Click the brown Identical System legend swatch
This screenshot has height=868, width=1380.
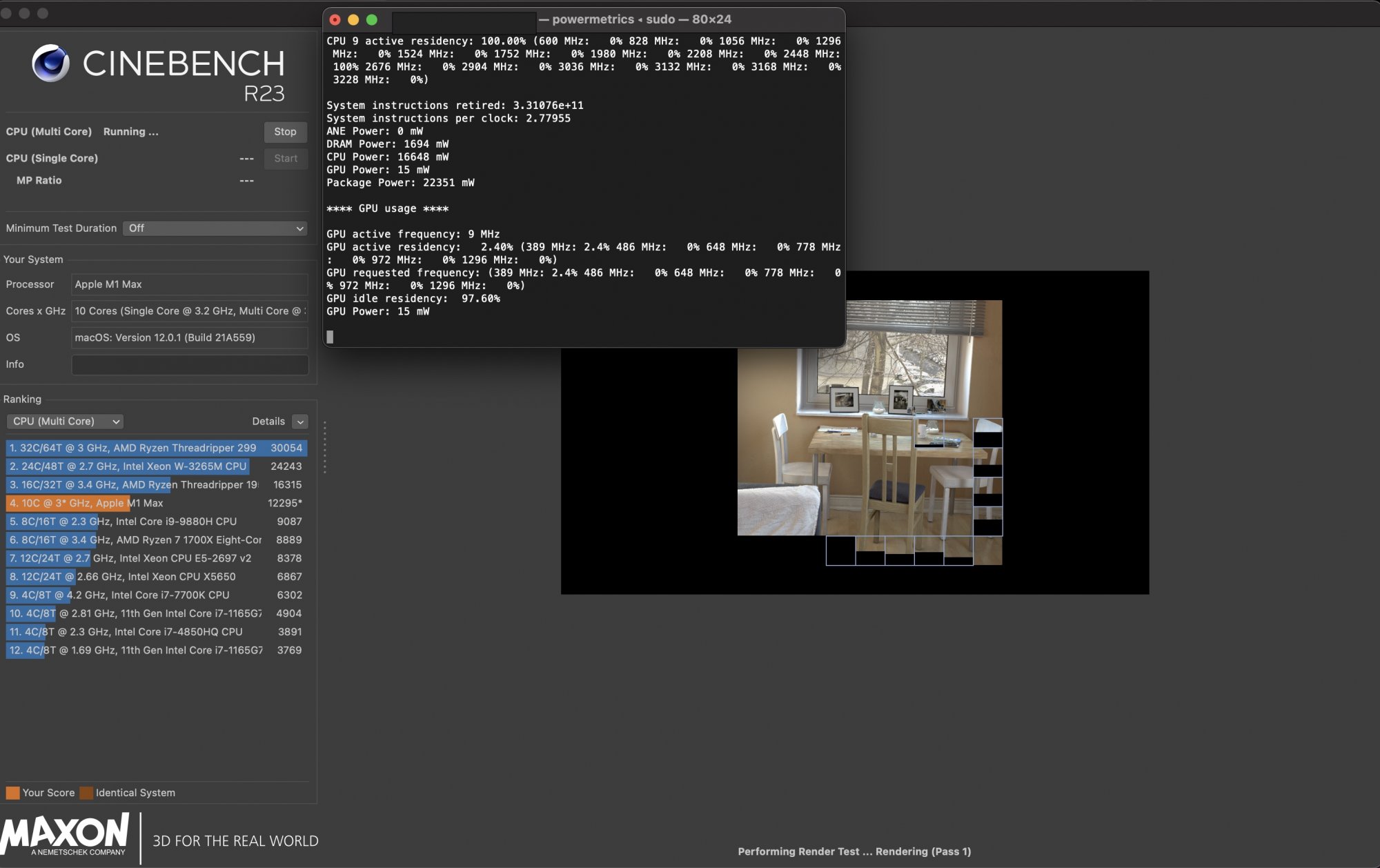click(86, 793)
